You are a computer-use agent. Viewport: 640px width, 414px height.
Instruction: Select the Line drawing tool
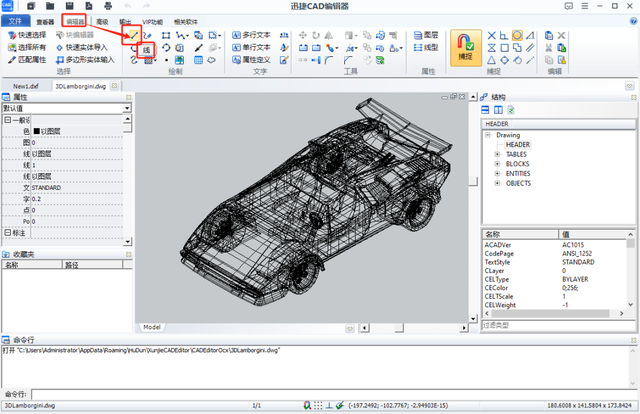point(134,36)
